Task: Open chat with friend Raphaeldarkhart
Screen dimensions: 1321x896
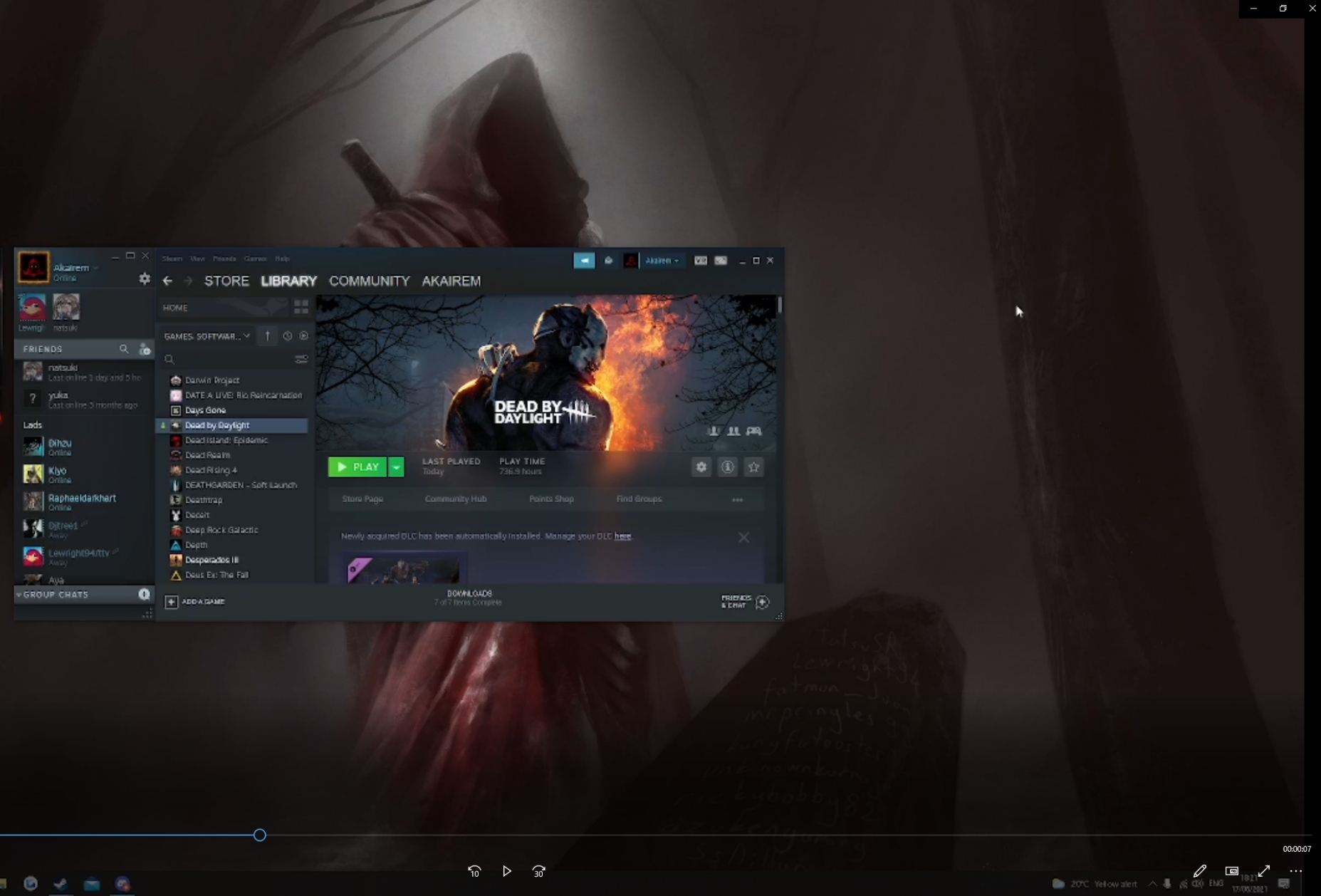Action: click(x=84, y=501)
